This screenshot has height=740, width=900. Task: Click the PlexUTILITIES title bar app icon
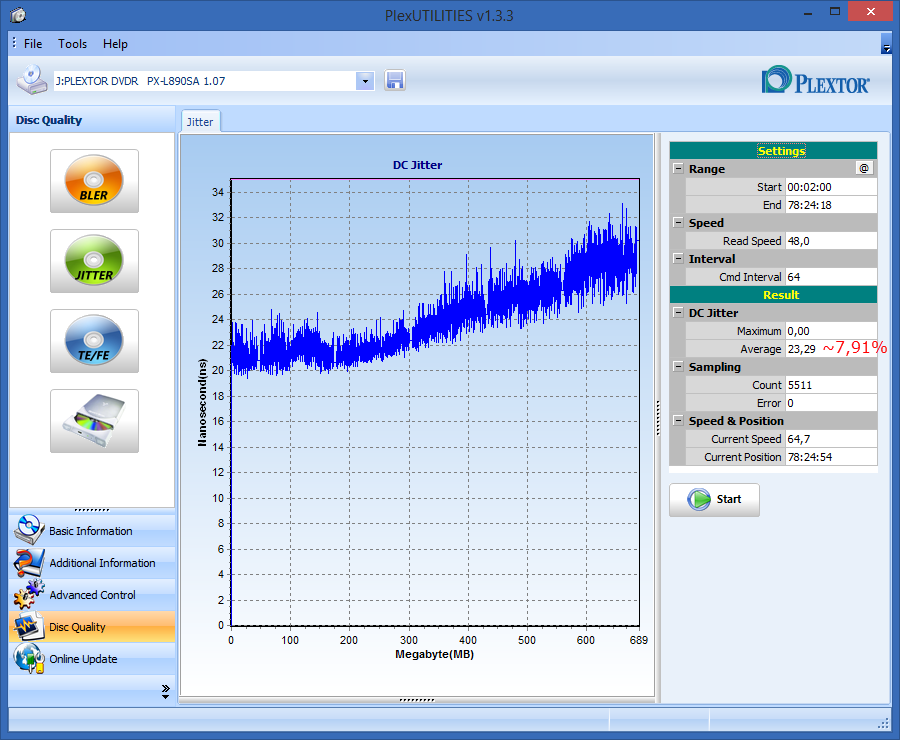18,15
